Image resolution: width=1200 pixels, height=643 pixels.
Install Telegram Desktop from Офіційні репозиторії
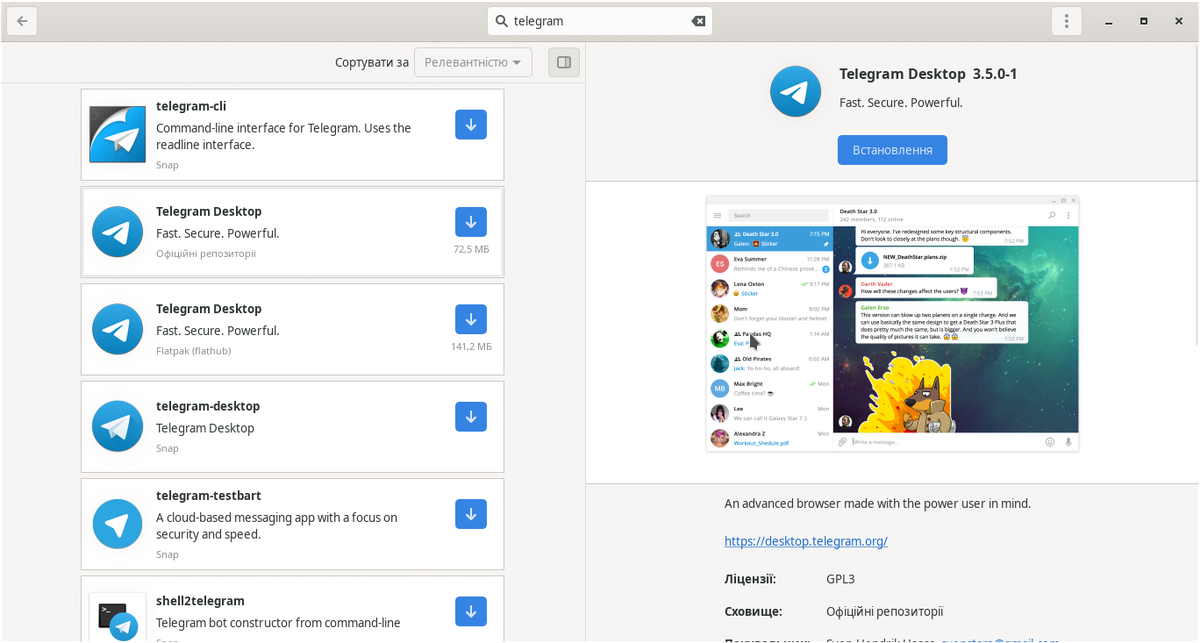point(471,222)
